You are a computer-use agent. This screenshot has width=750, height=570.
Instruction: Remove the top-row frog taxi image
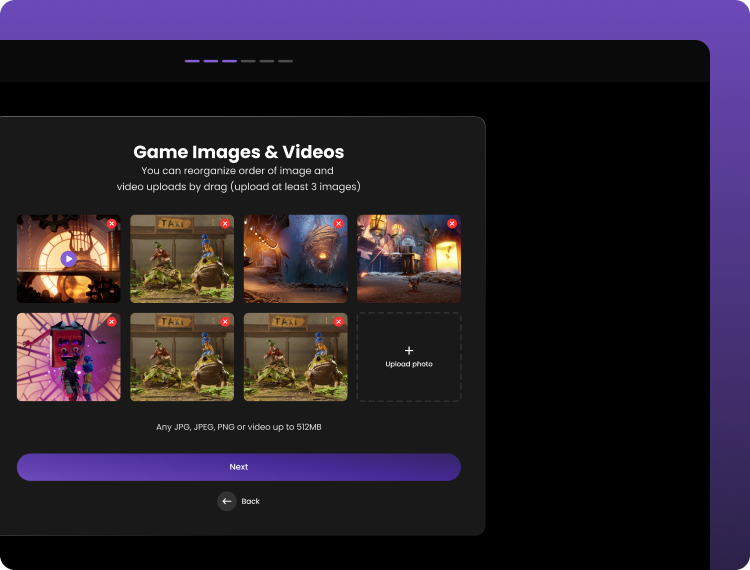(x=225, y=223)
